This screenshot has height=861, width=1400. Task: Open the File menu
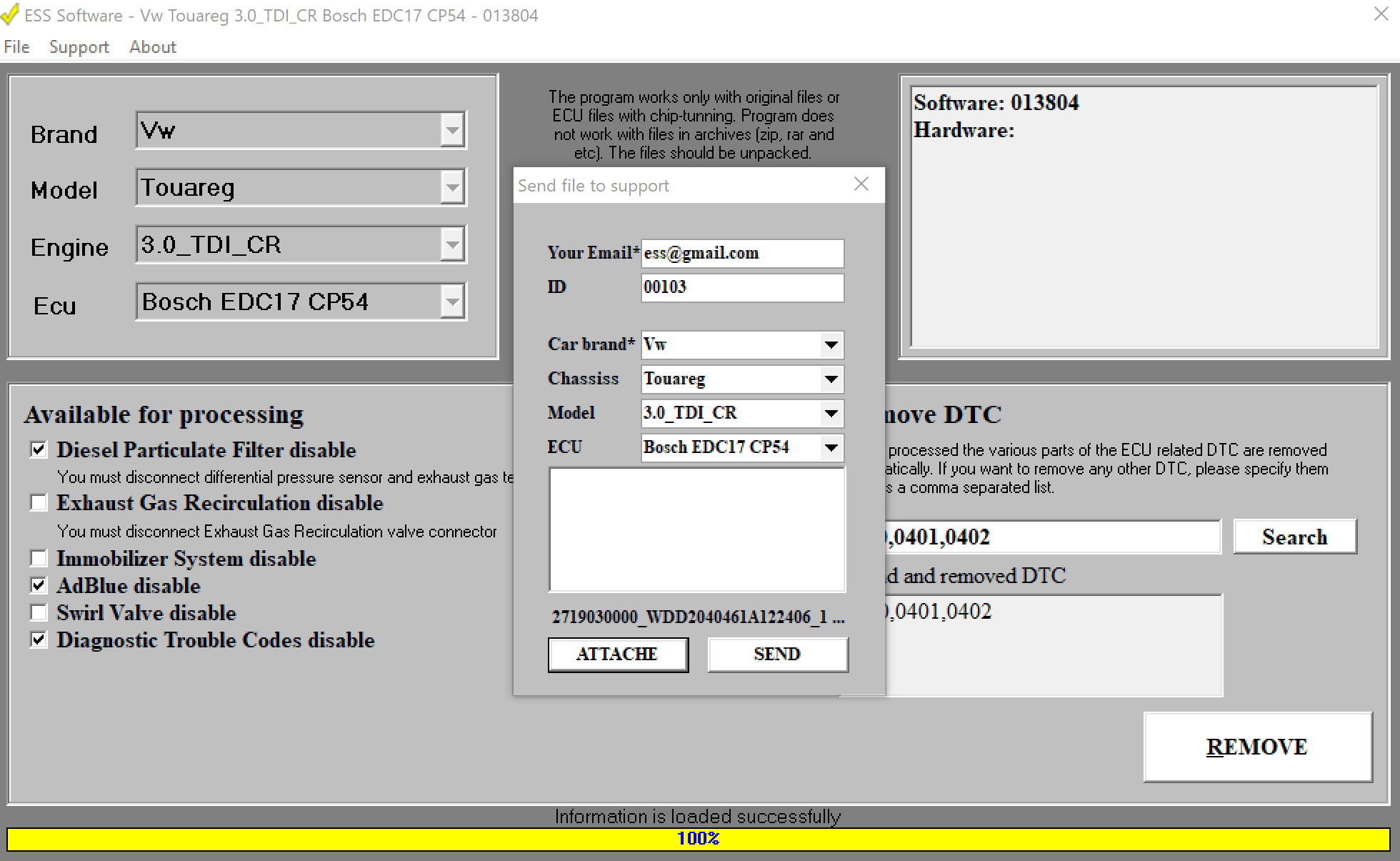coord(16,47)
